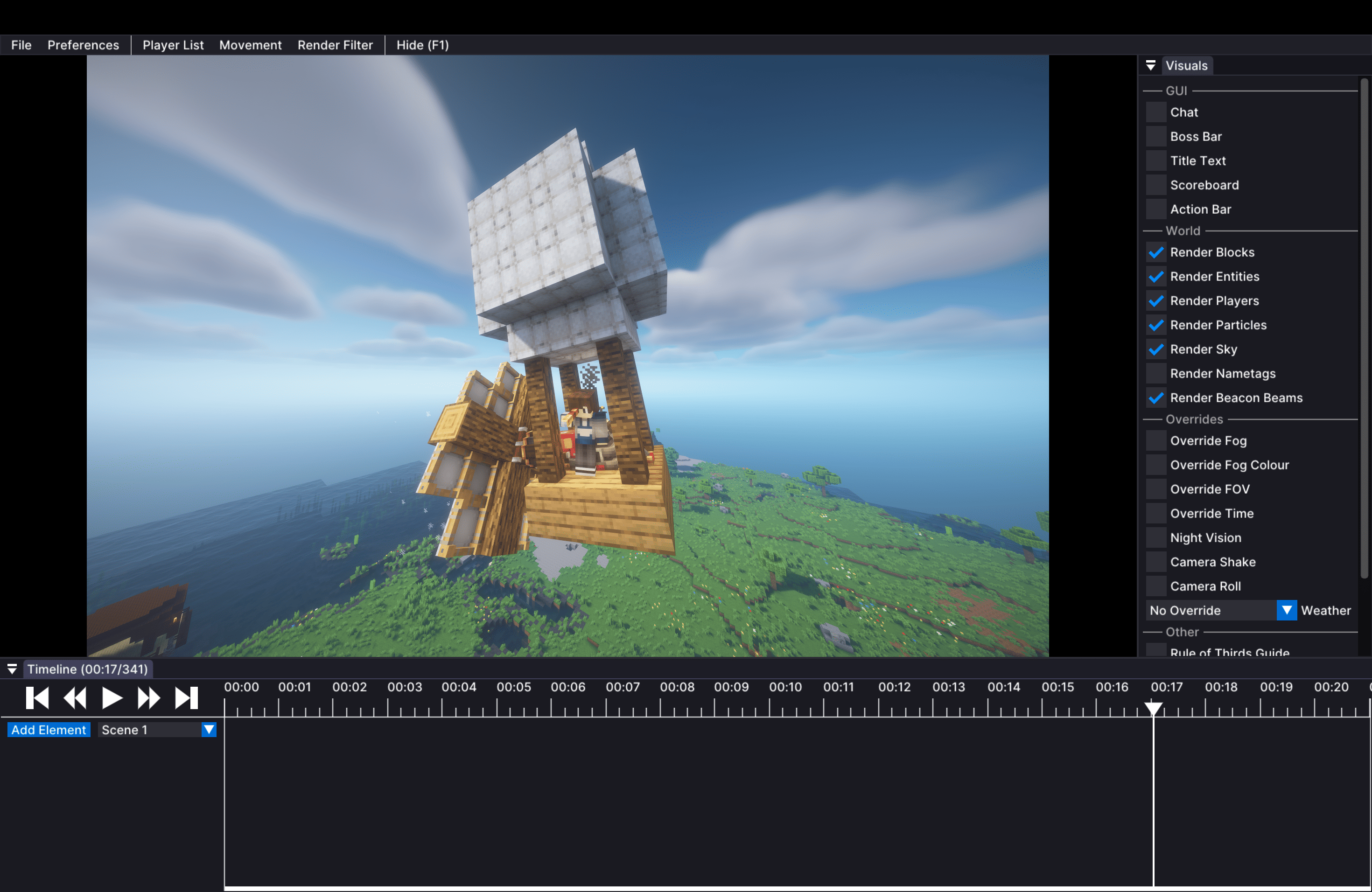
Task: Turn on Camera Roll
Action: point(1156,586)
